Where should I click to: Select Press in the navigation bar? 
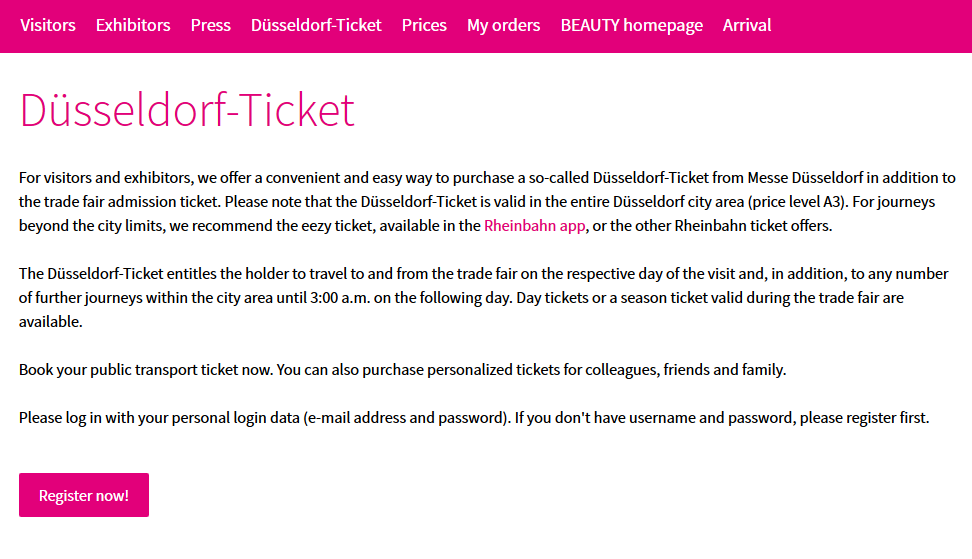(211, 25)
